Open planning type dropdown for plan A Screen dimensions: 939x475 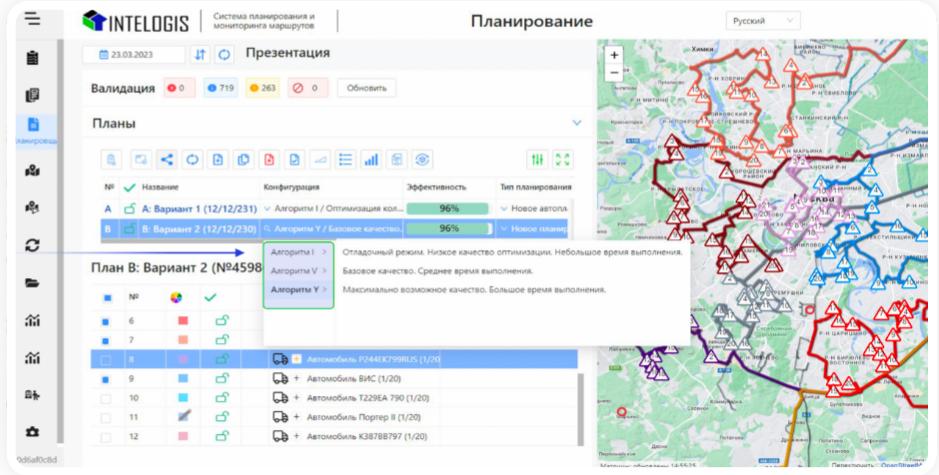[x=504, y=209]
